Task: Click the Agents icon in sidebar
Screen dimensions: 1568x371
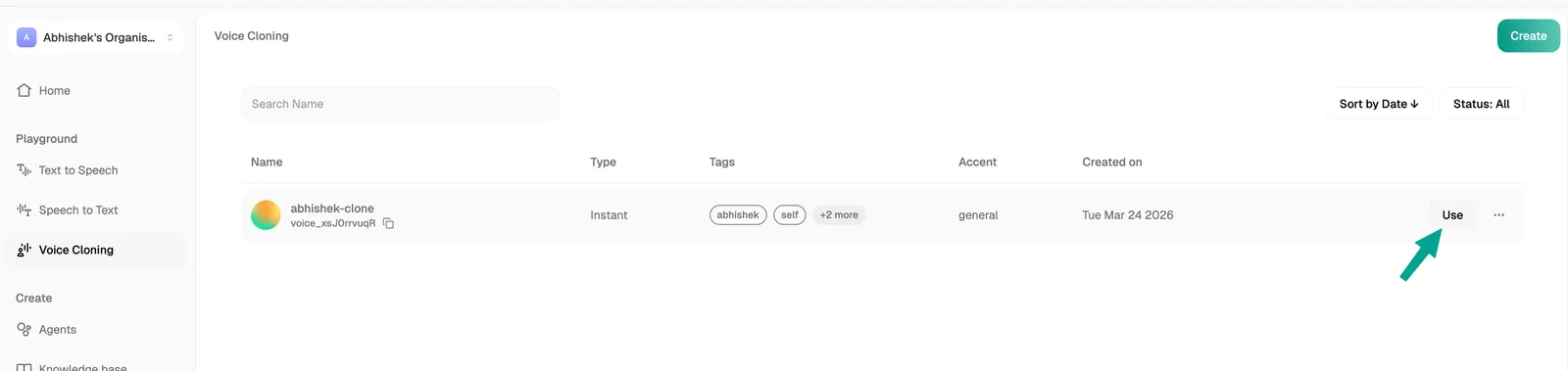Action: click(24, 330)
